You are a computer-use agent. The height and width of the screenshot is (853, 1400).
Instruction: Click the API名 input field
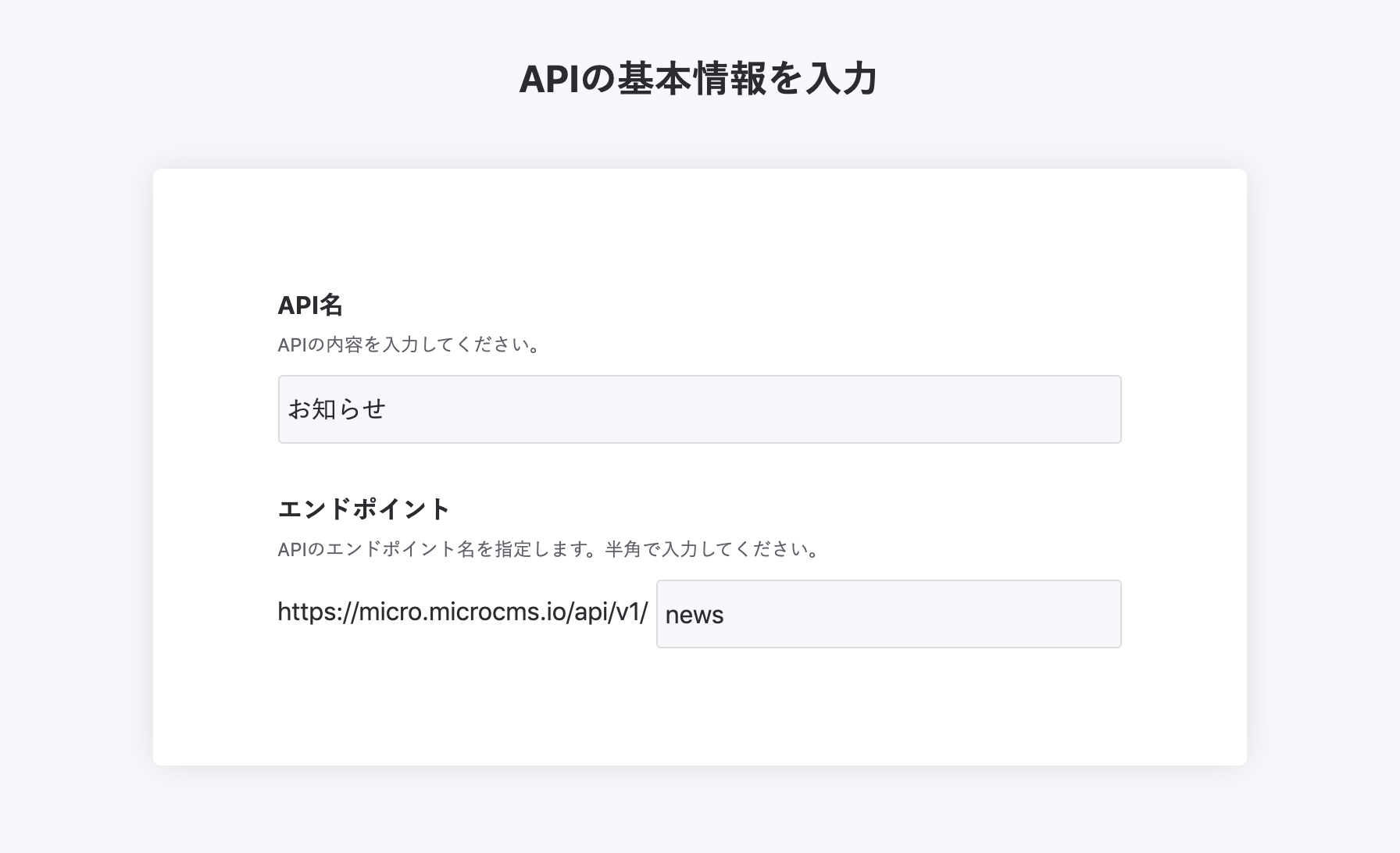[699, 409]
